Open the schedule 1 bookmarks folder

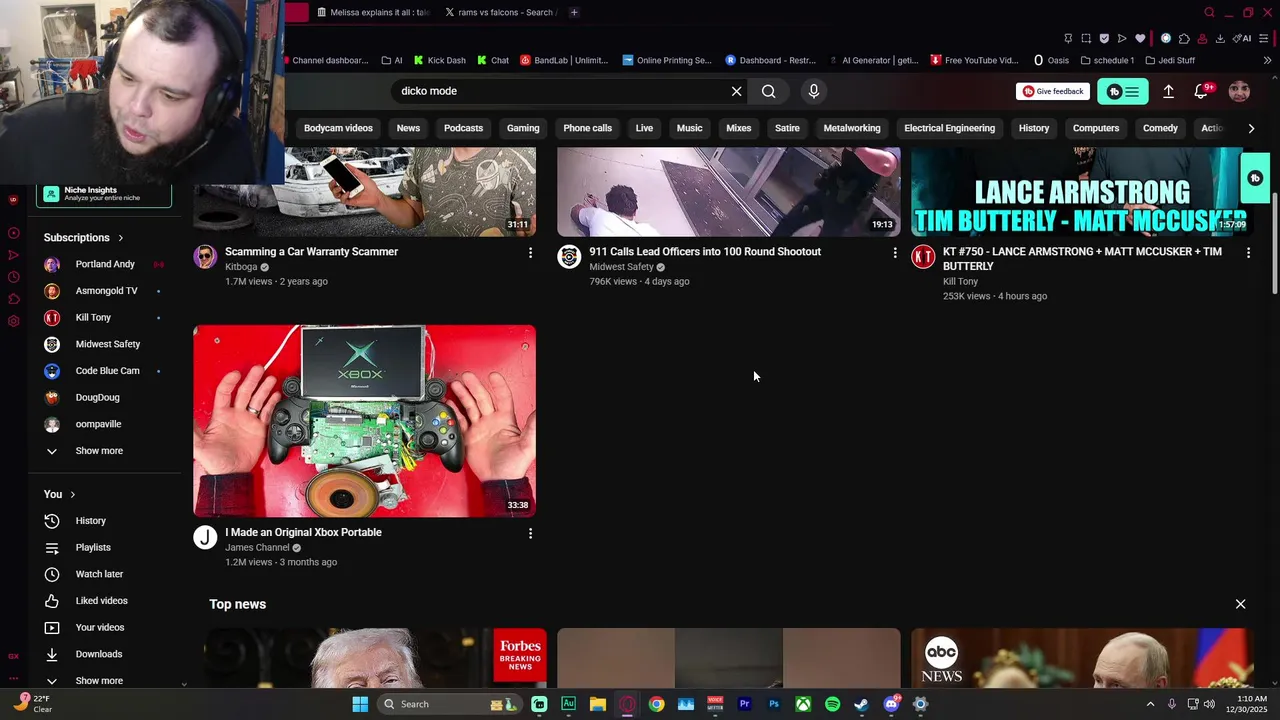1107,60
